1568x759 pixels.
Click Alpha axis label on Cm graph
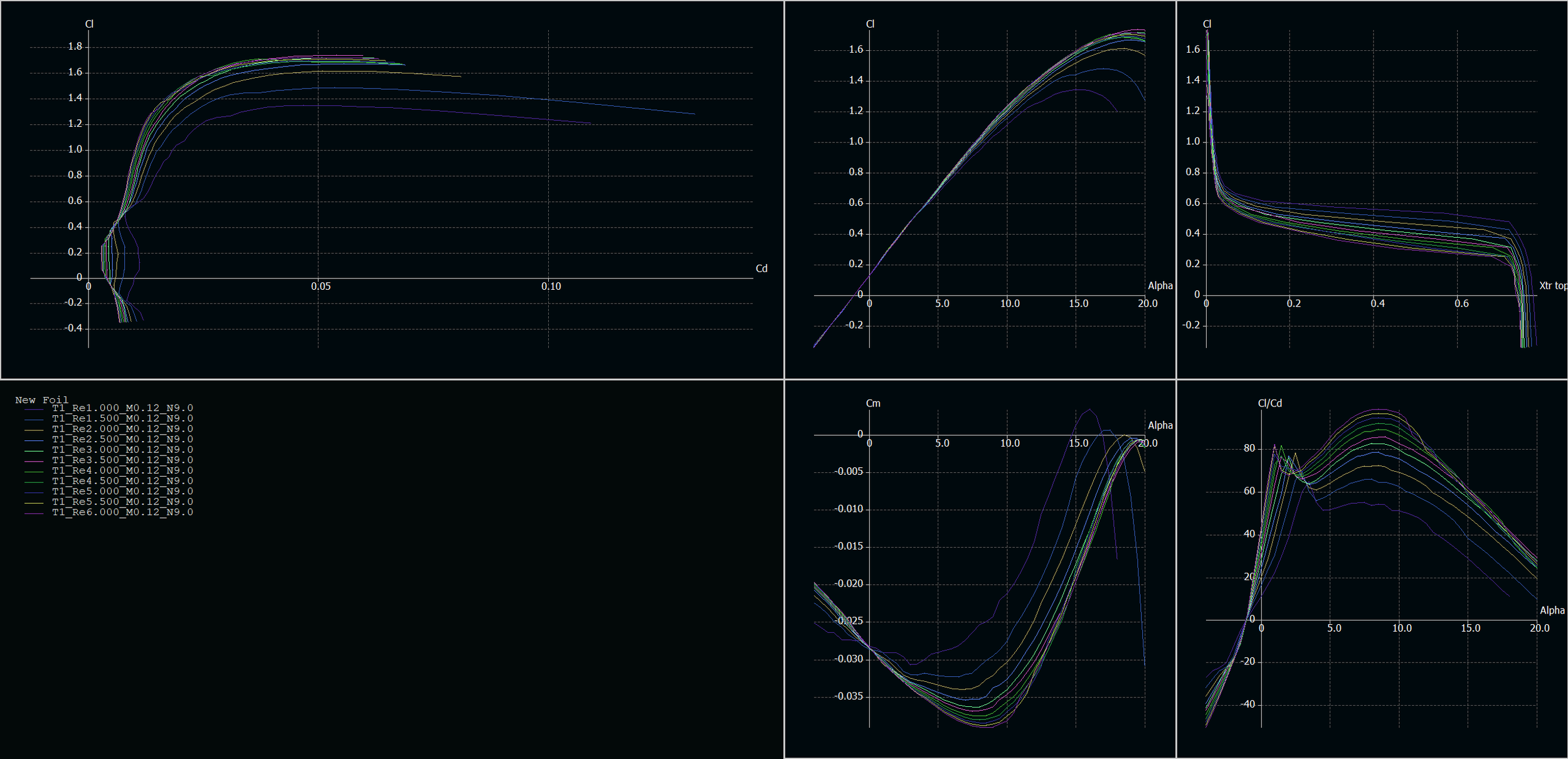1160,425
